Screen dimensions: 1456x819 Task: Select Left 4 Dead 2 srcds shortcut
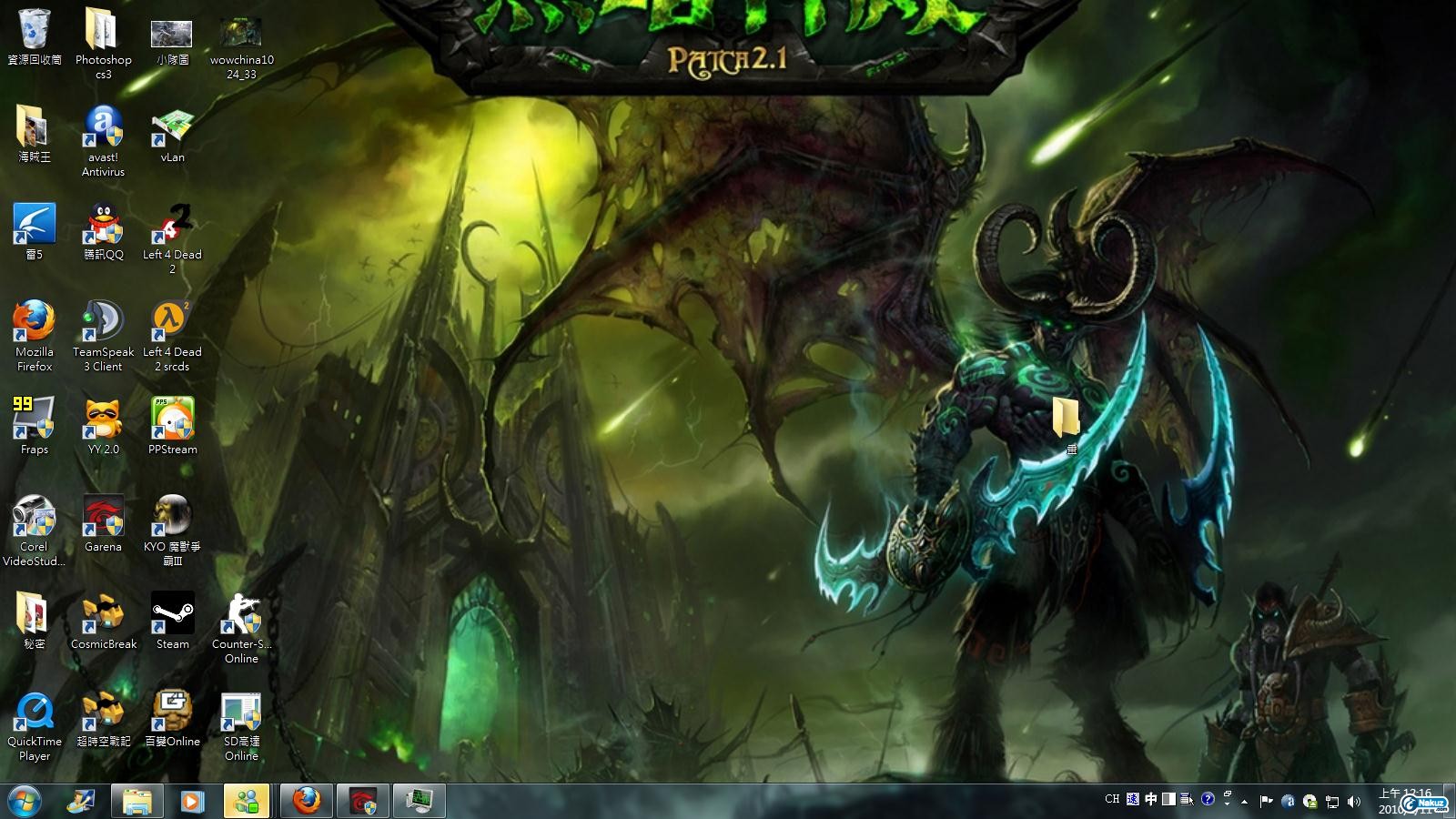coord(172,336)
